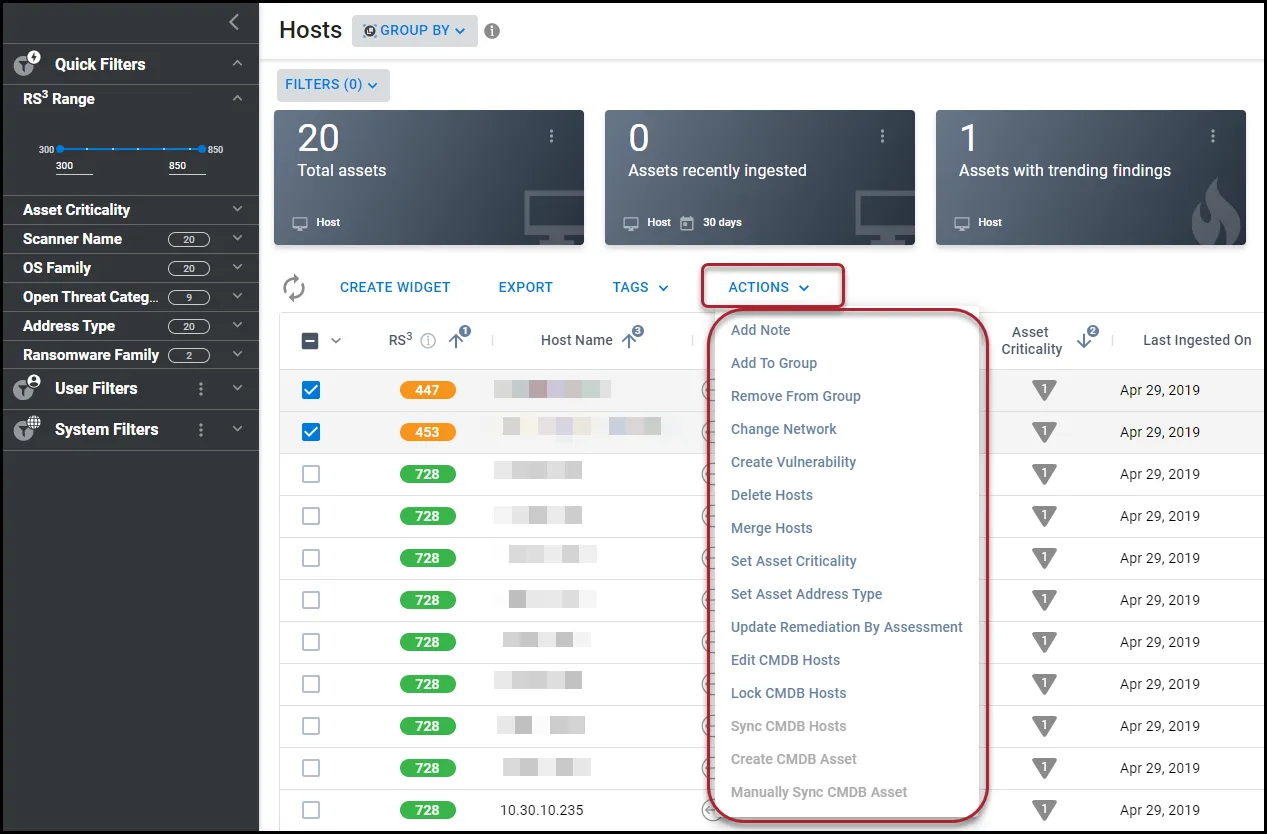Screen dimensions: 1267x834
Task: Choose Lock CMDB Hosts action
Action: 789,693
